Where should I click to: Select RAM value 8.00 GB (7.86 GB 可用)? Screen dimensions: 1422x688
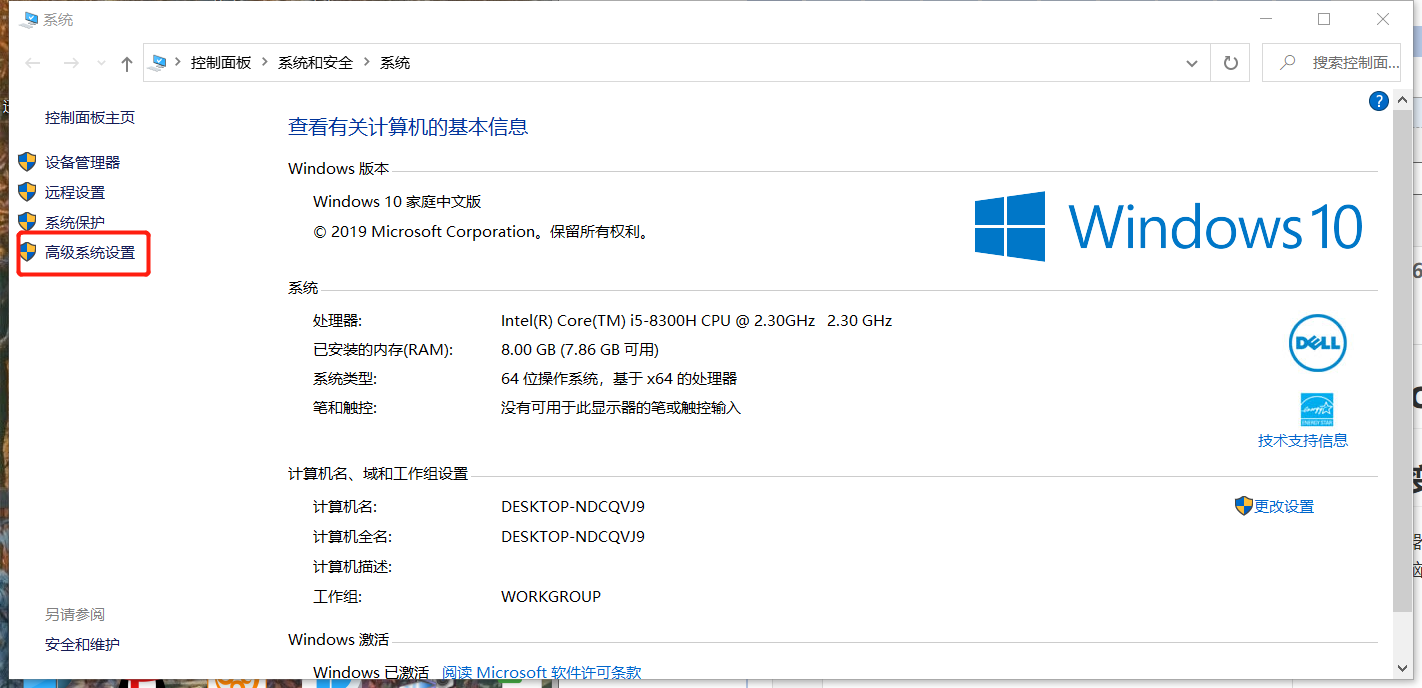580,350
